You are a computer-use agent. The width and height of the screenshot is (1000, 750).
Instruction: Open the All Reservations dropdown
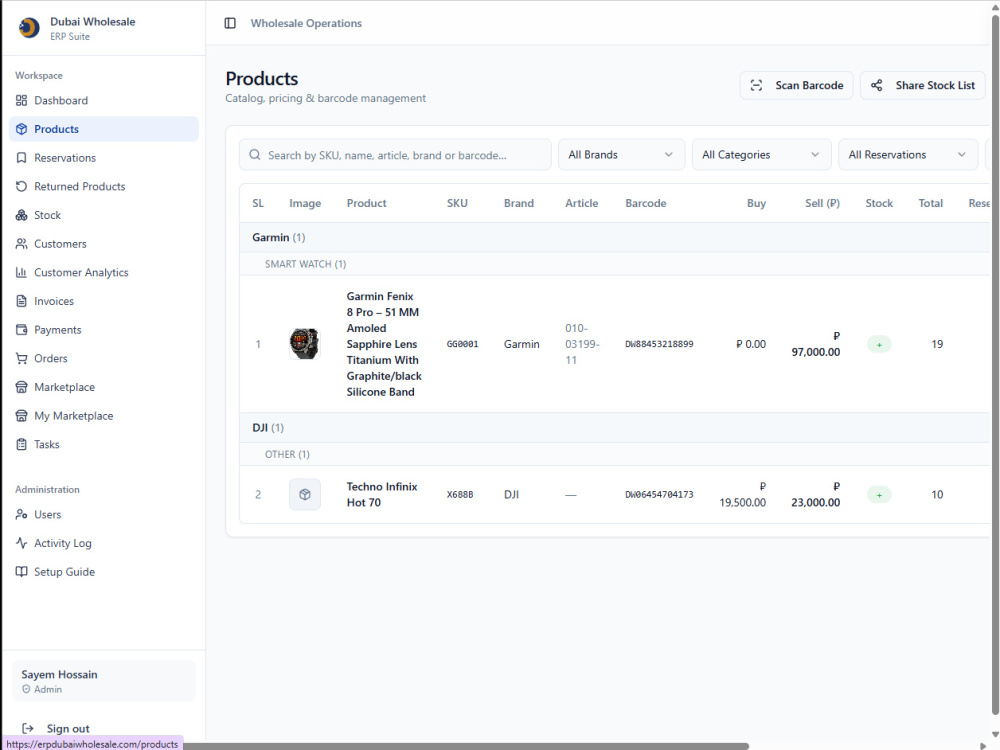click(908, 154)
